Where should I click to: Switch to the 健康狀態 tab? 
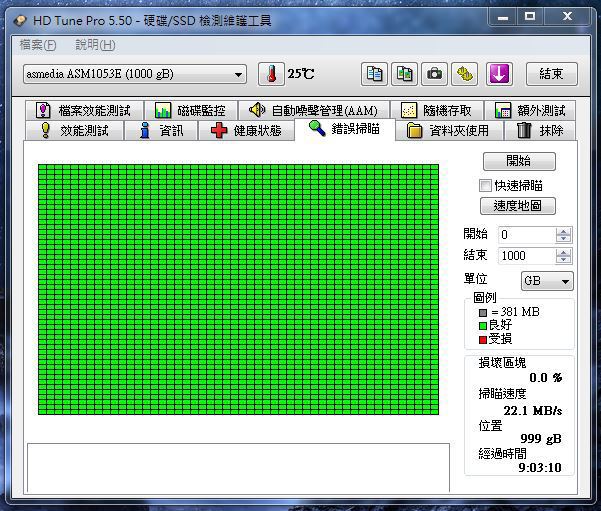point(246,130)
